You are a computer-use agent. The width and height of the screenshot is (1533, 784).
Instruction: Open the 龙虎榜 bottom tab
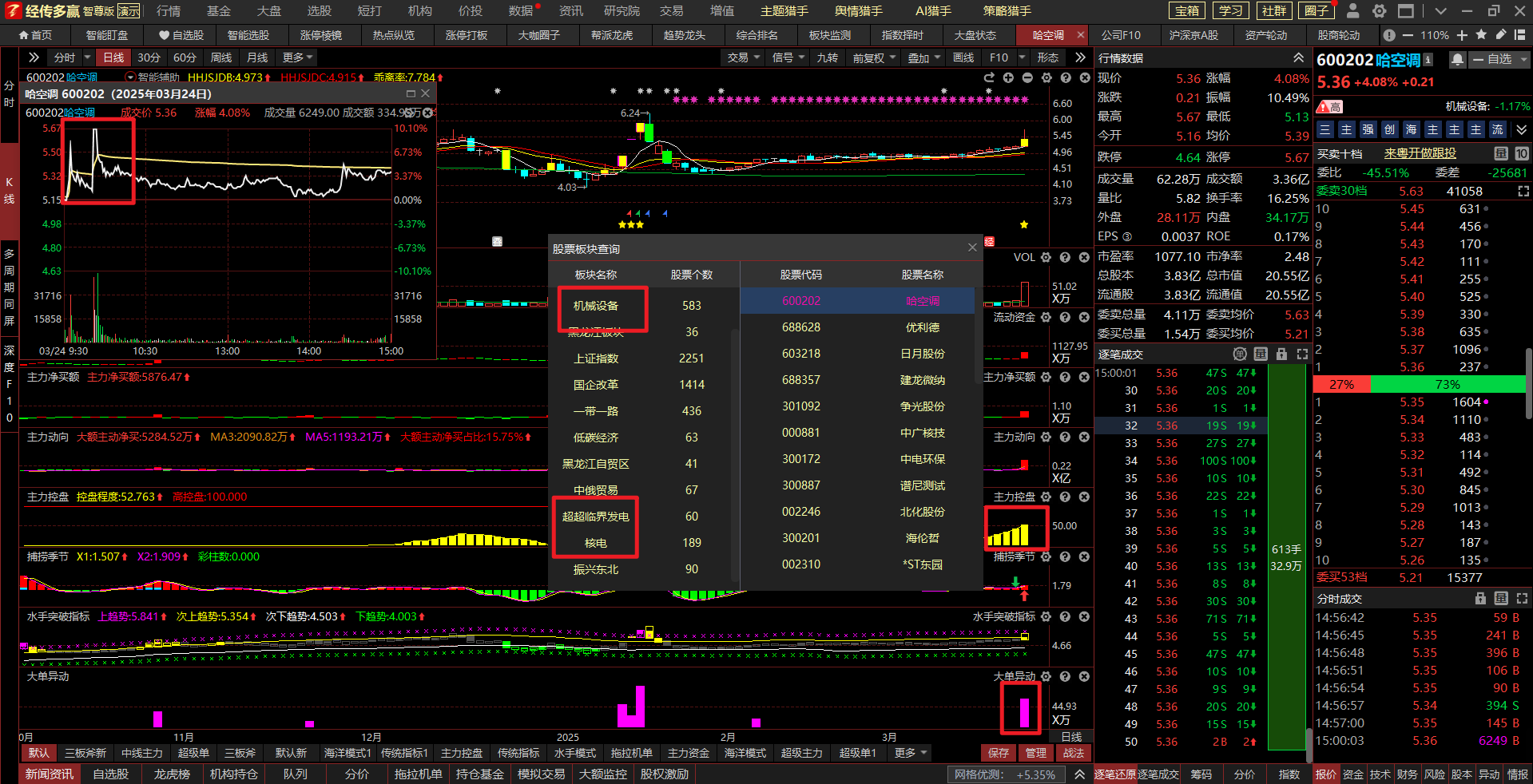172,774
